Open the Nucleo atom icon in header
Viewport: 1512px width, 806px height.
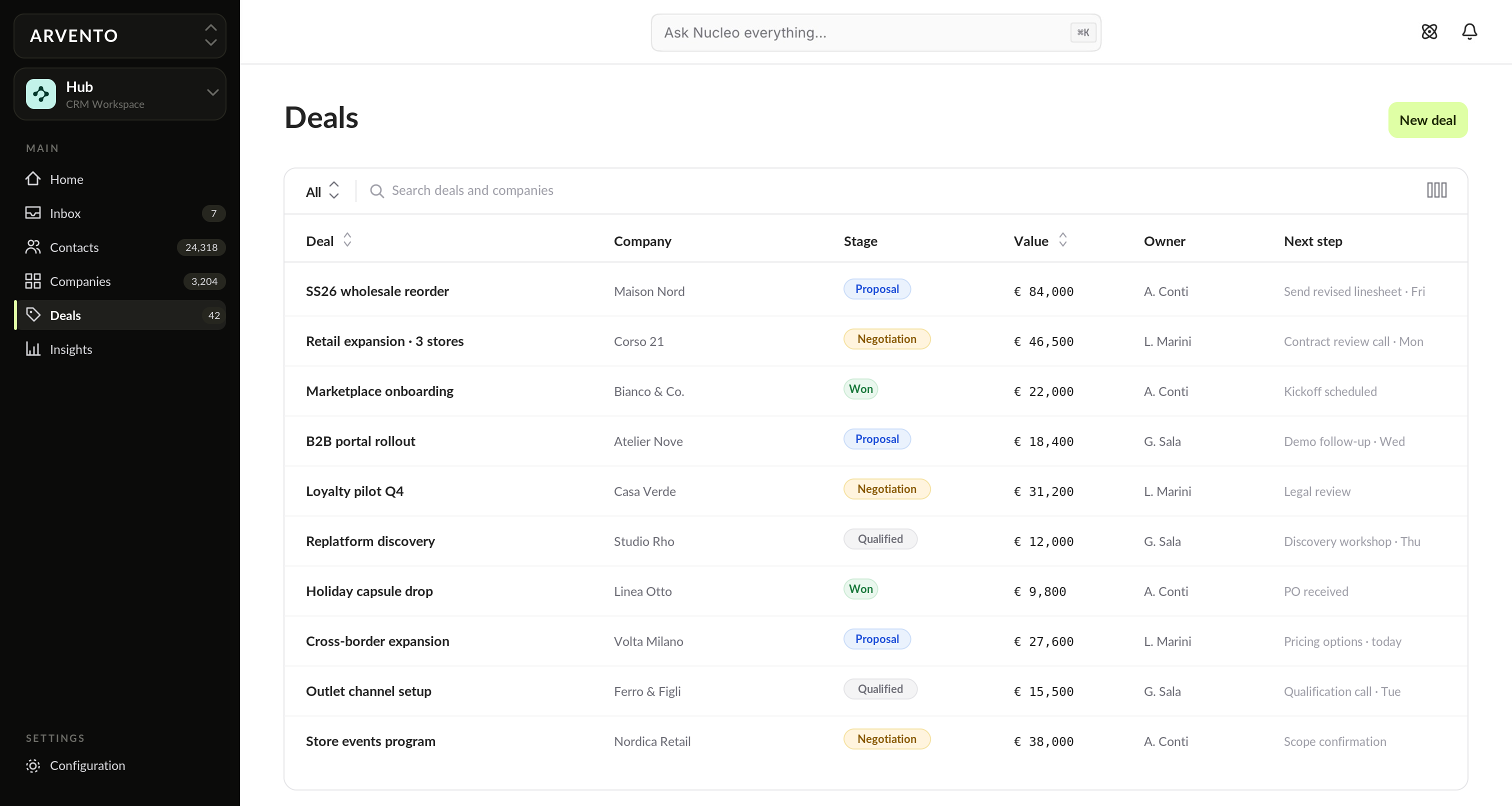1429,31
